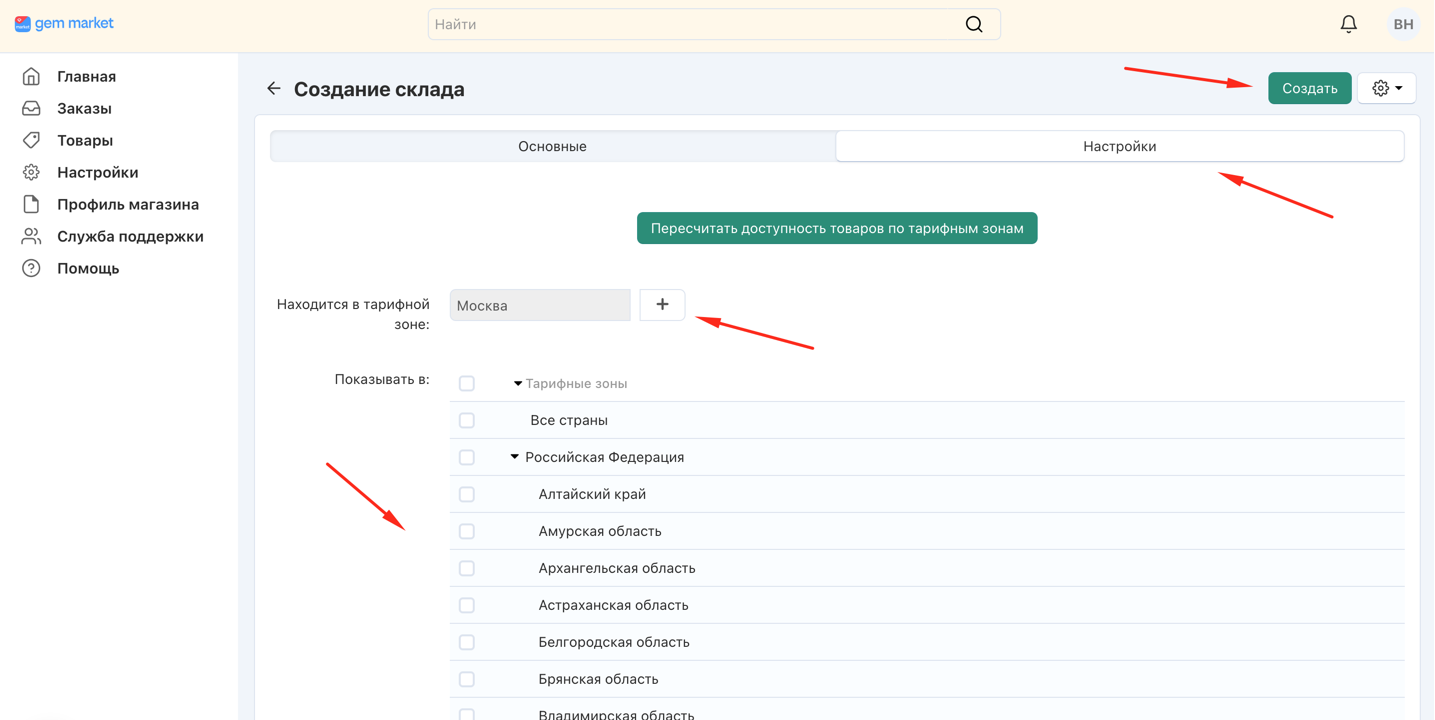Image resolution: width=1435 pixels, height=720 pixels.
Task: Click the Брянская область row text
Action: tap(598, 679)
